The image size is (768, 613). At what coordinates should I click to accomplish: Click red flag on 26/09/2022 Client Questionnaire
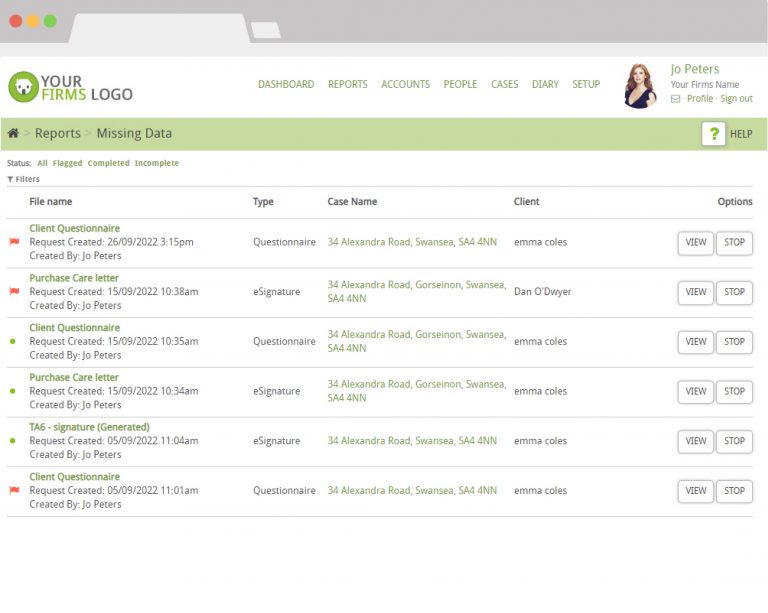click(14, 242)
